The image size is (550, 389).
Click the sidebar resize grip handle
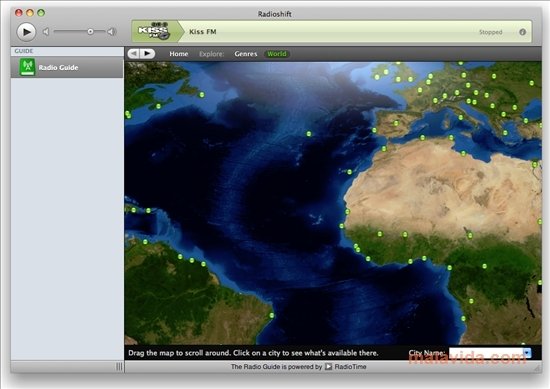[119, 367]
